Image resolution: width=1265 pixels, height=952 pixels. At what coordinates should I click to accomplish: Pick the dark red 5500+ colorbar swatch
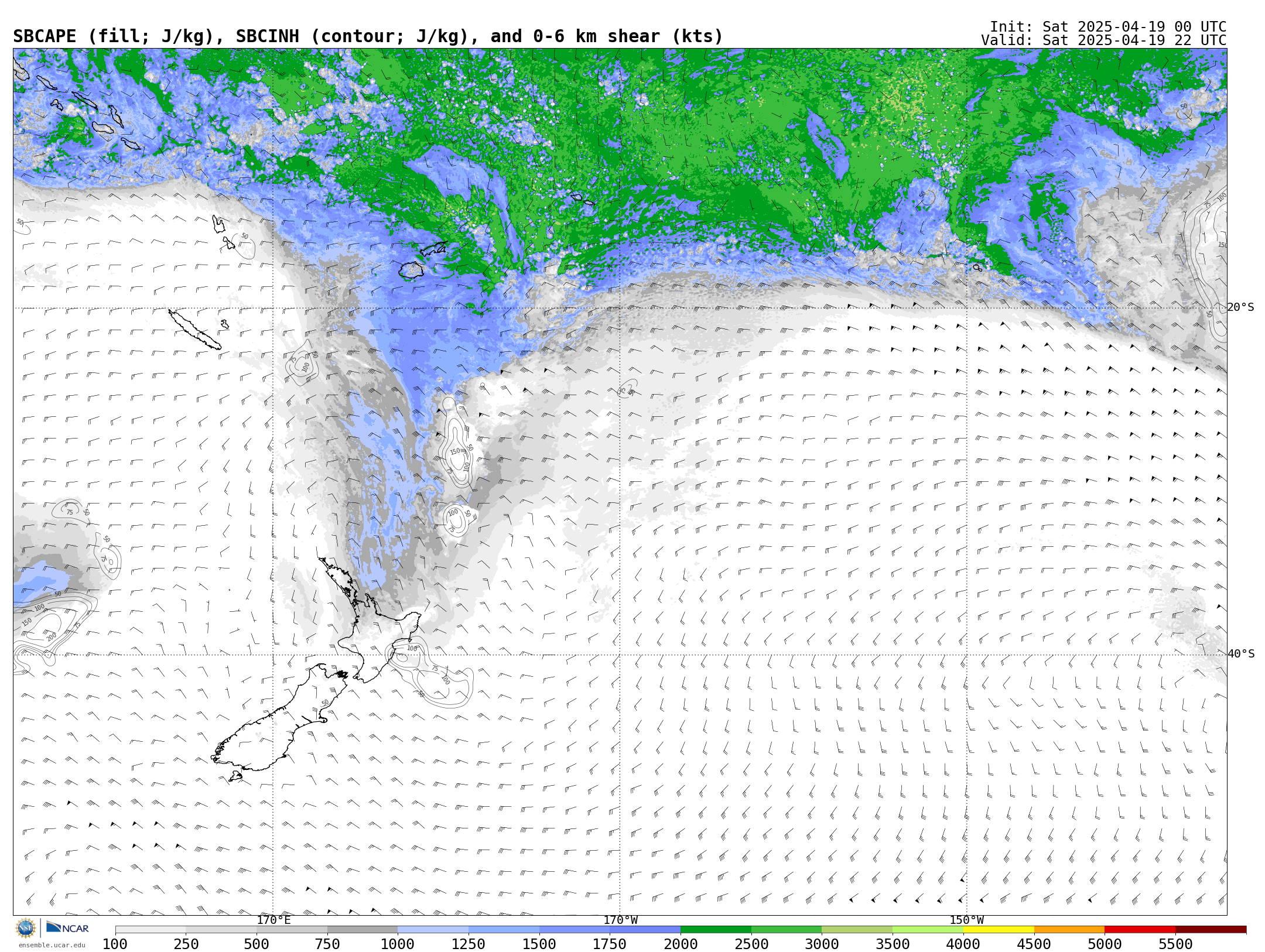1211,930
